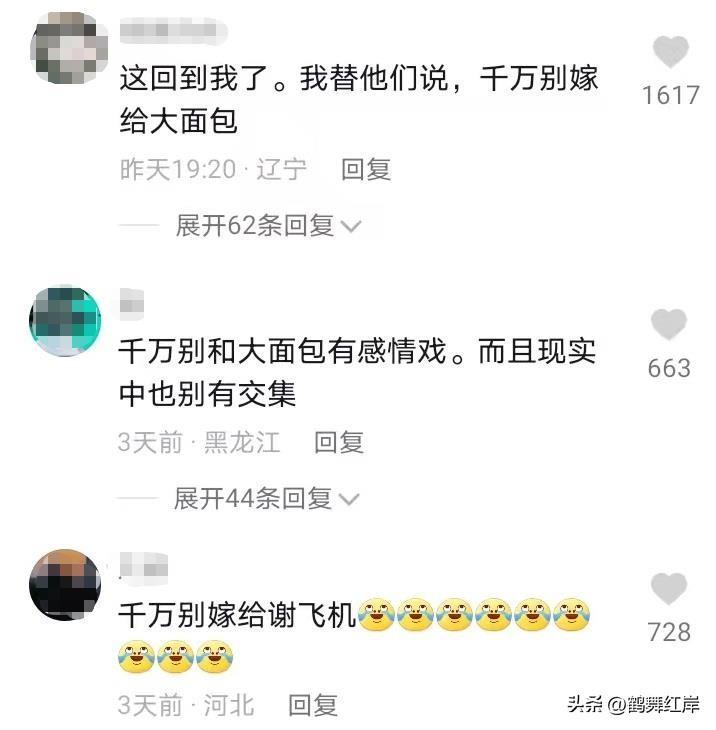Open the first commenter's avatar
The width and height of the screenshot is (716, 730).
(69, 48)
